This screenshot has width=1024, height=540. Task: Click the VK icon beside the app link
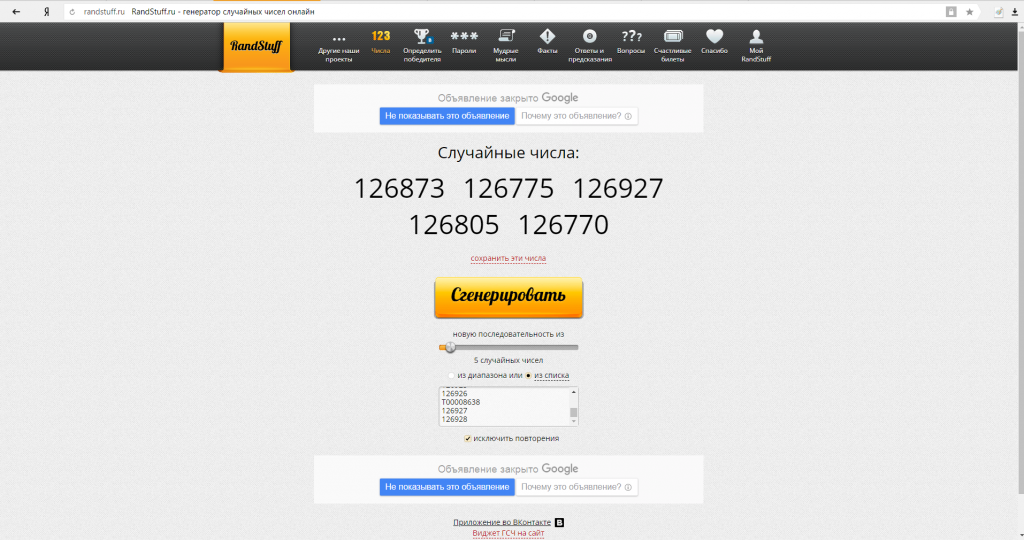point(560,522)
